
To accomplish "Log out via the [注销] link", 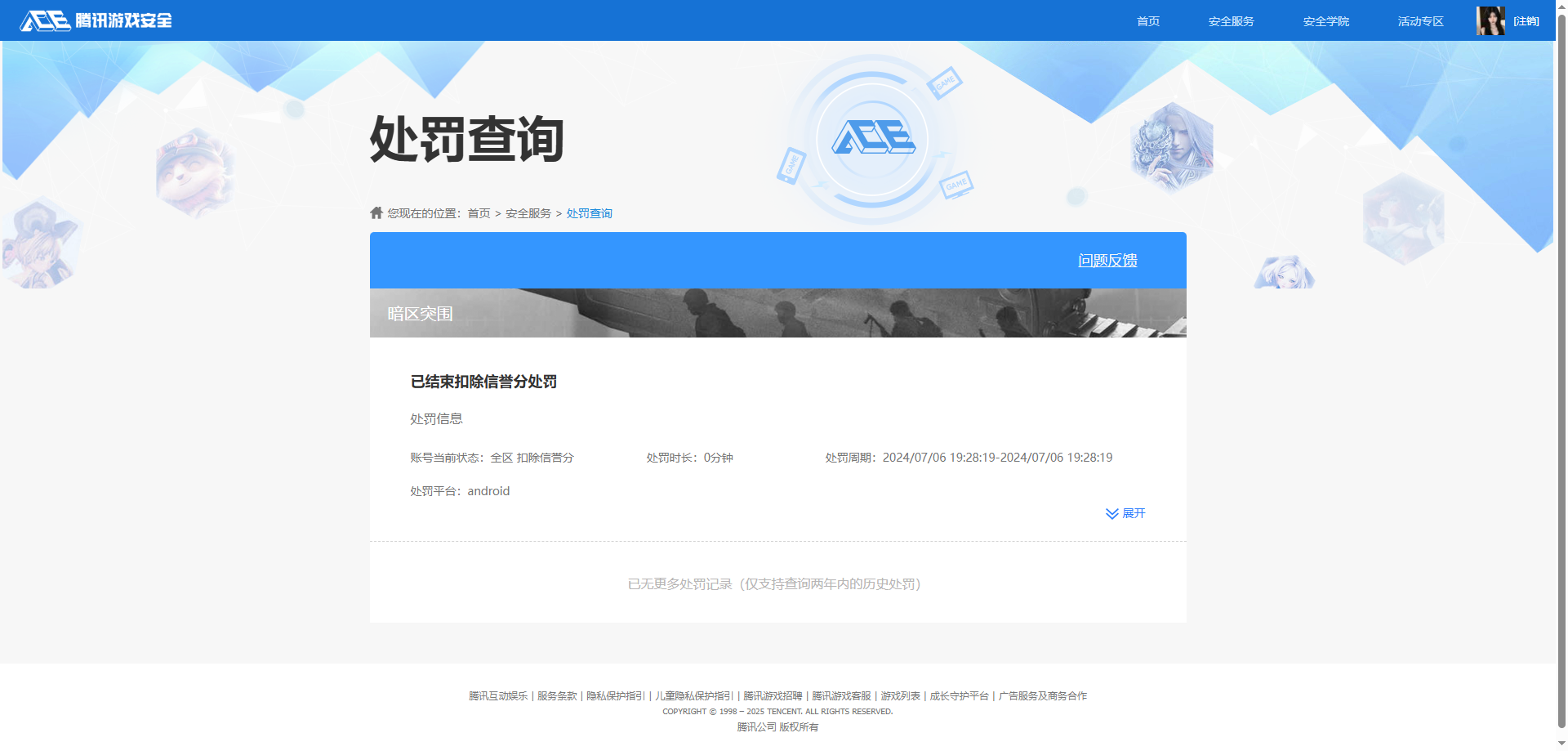I will point(1526,20).
